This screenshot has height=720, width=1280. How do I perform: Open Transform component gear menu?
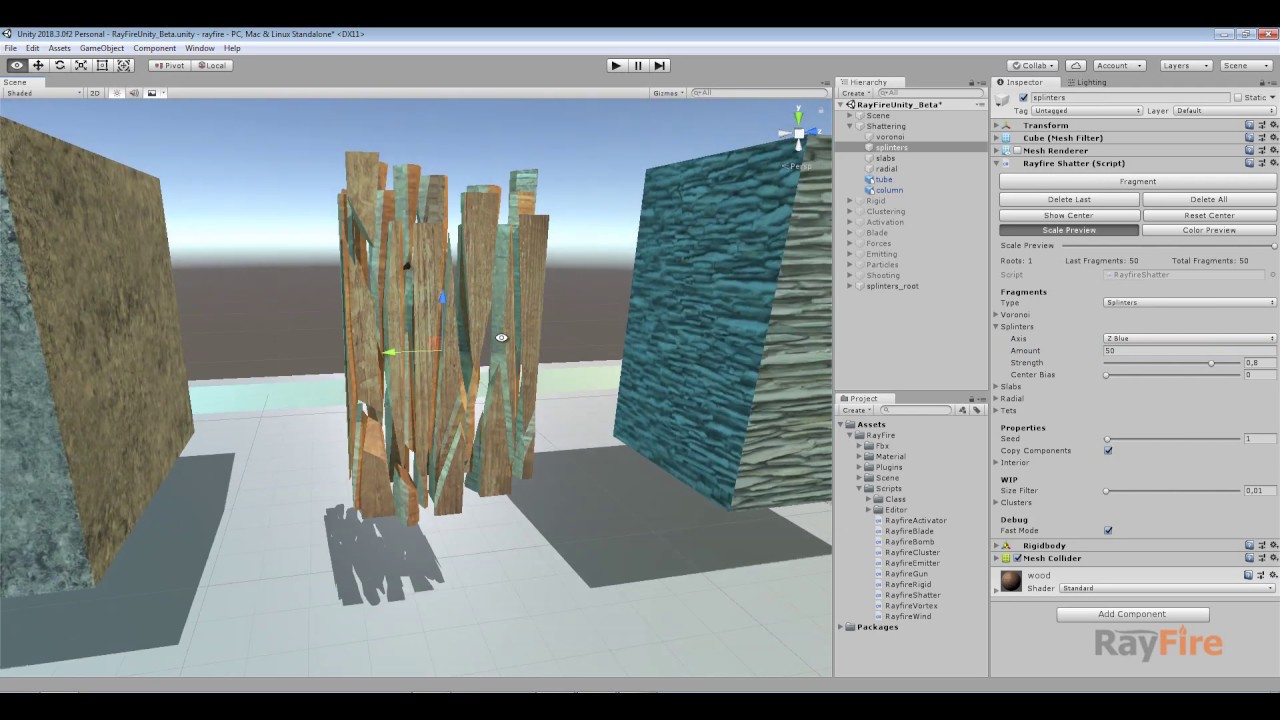tap(1273, 125)
